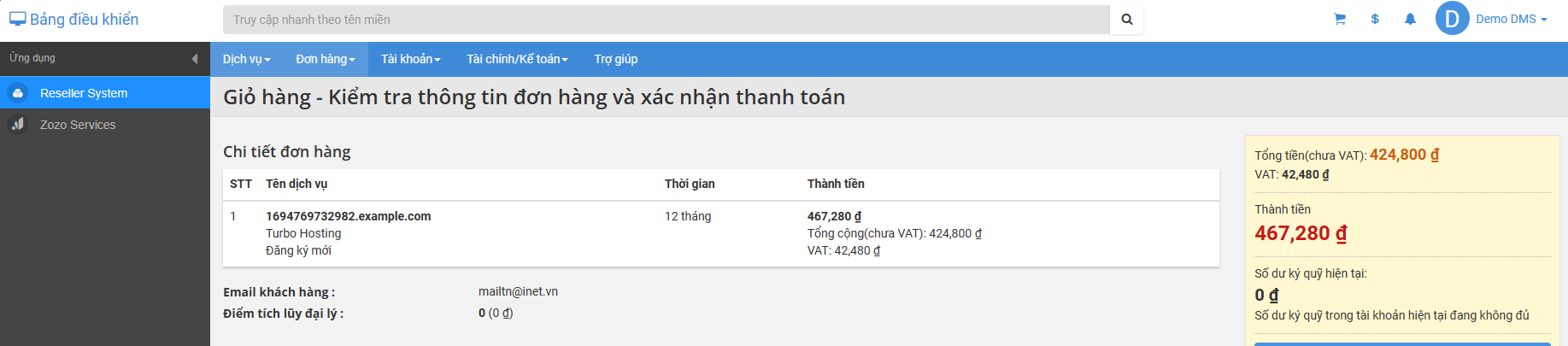Click the blue D user avatar

[x=1452, y=19]
